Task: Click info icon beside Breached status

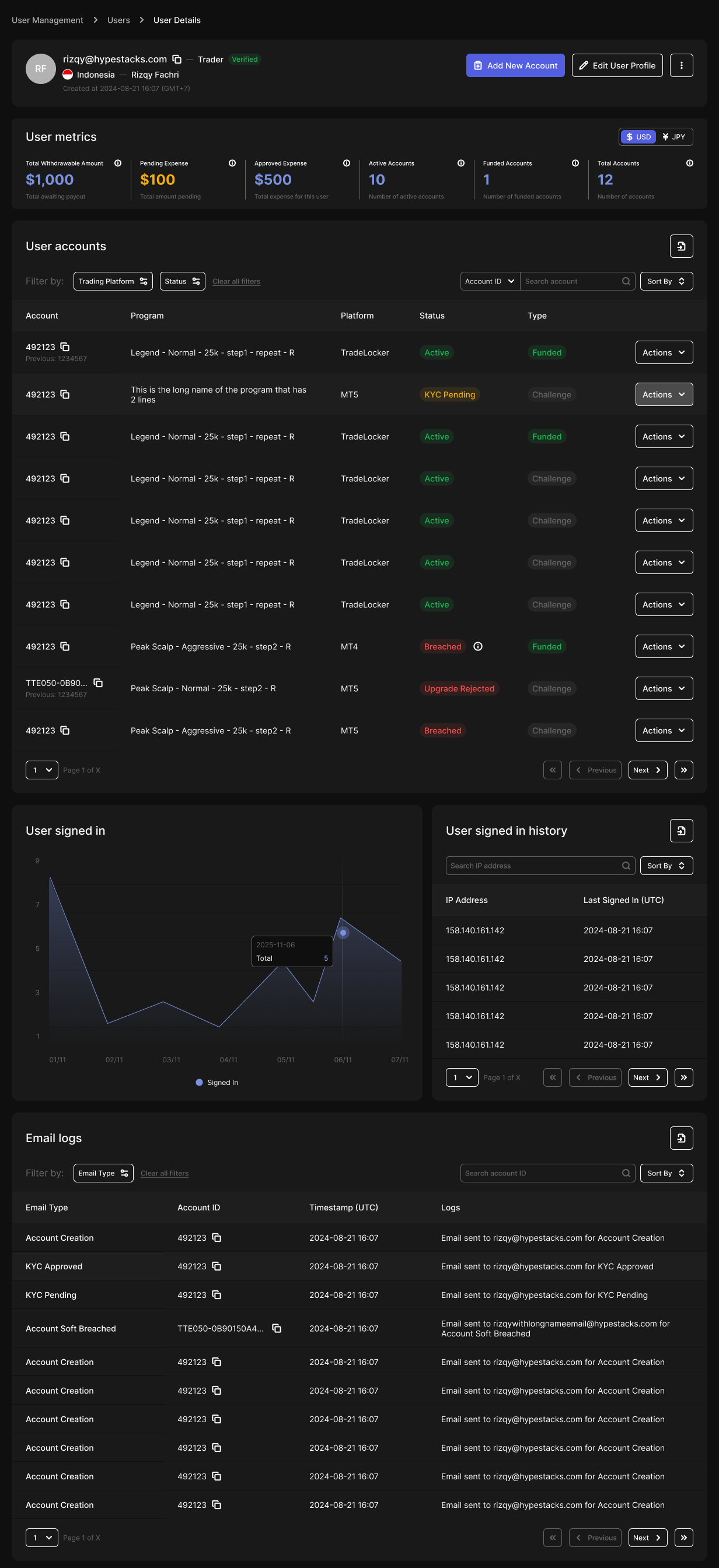Action: (x=478, y=646)
